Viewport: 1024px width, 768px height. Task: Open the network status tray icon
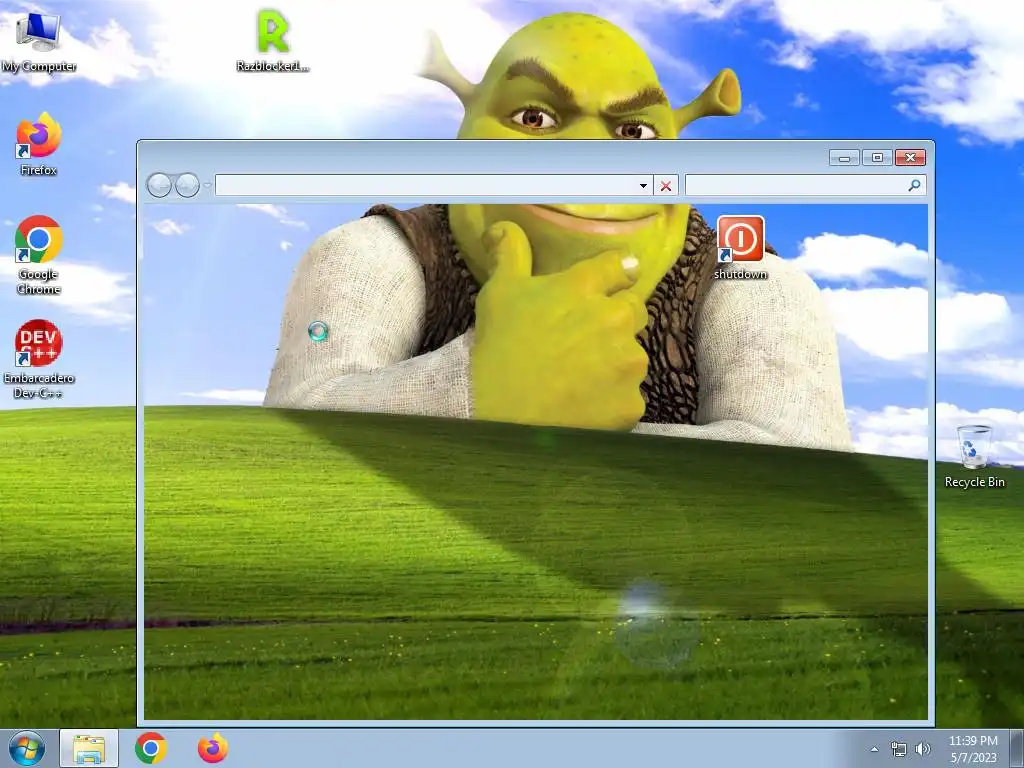pos(899,749)
